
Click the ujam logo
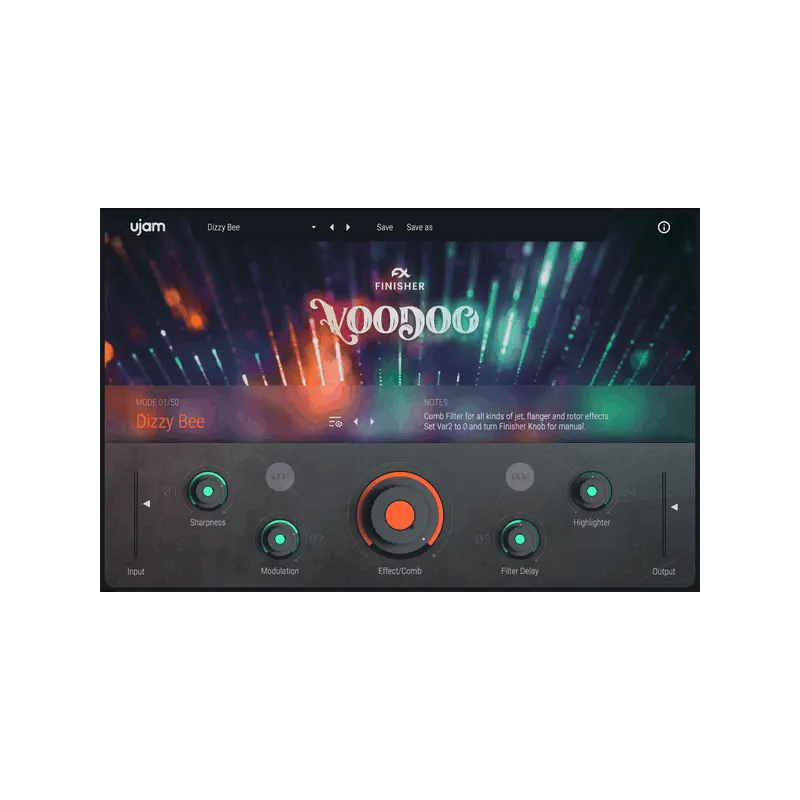click(x=147, y=227)
